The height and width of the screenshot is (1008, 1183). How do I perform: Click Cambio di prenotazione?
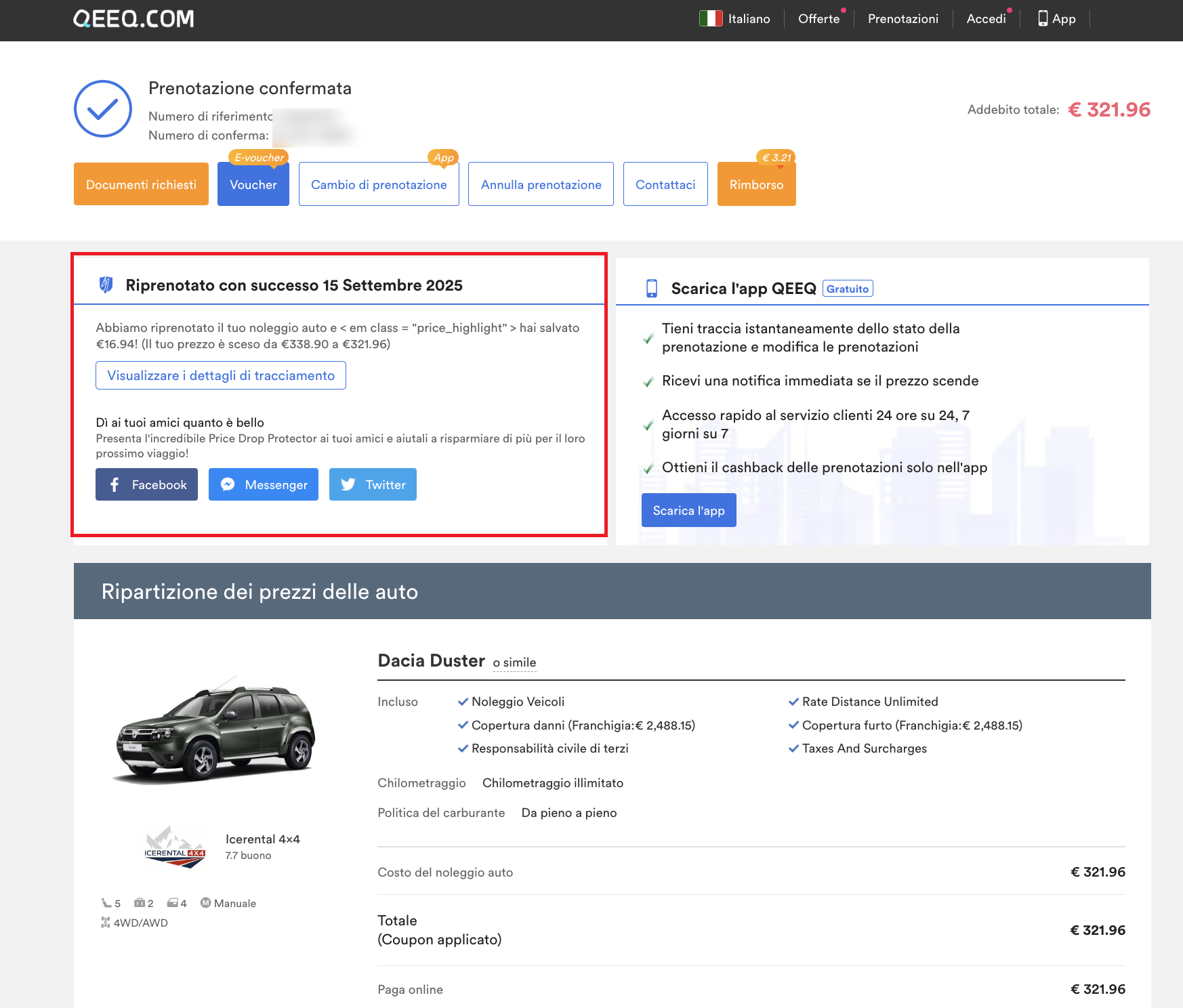[379, 184]
